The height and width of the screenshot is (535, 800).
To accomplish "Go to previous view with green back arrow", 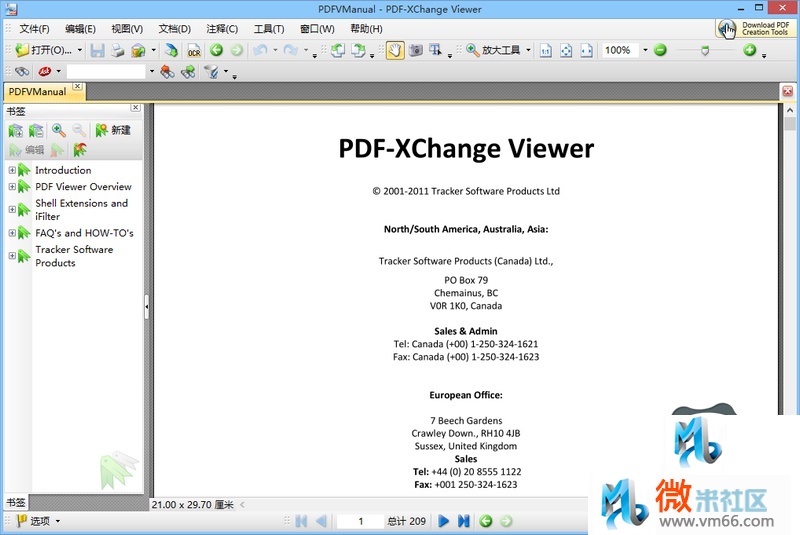I will [216, 50].
